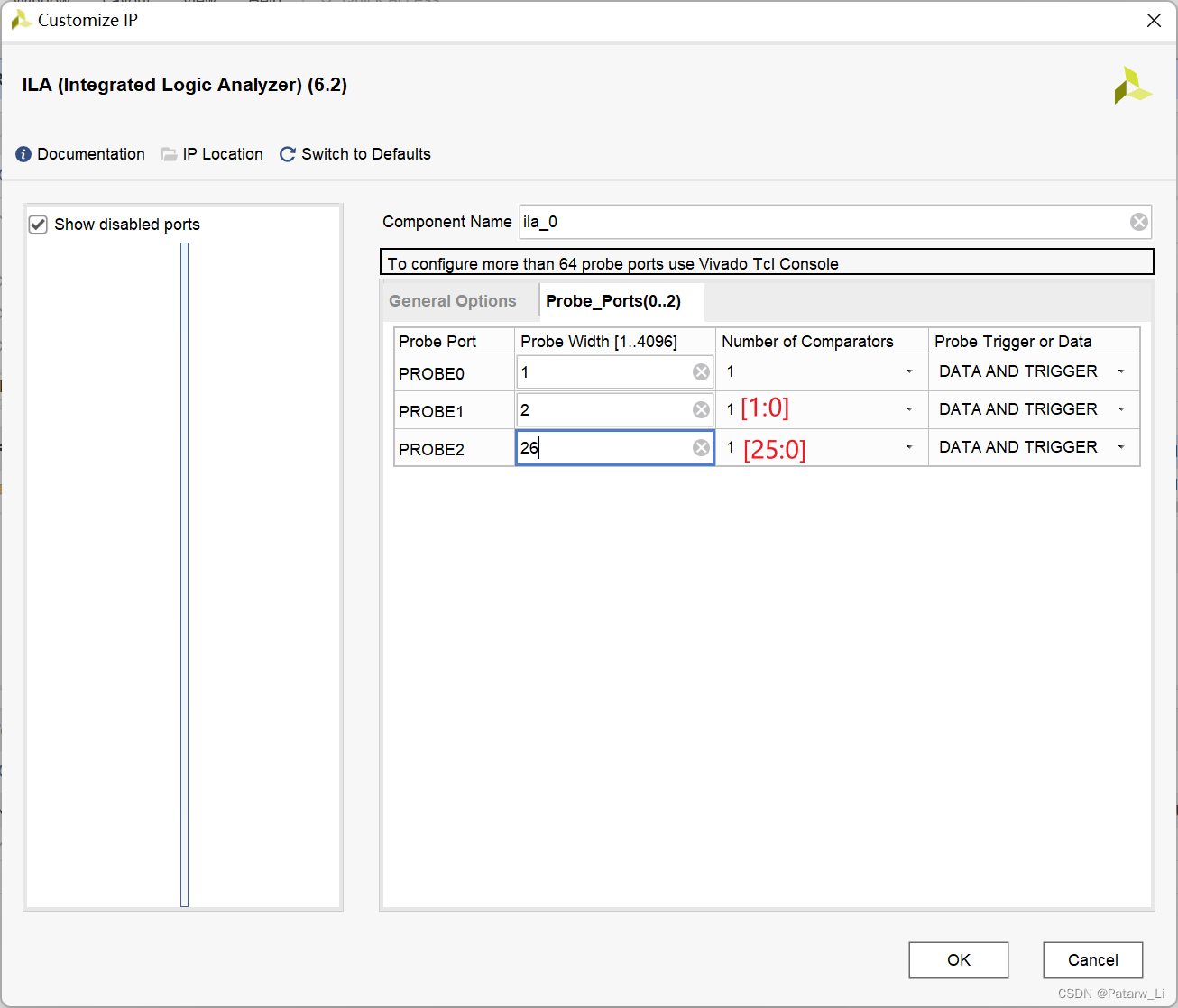1178x1008 pixels.
Task: Clear the Component Name field
Action: [1139, 222]
